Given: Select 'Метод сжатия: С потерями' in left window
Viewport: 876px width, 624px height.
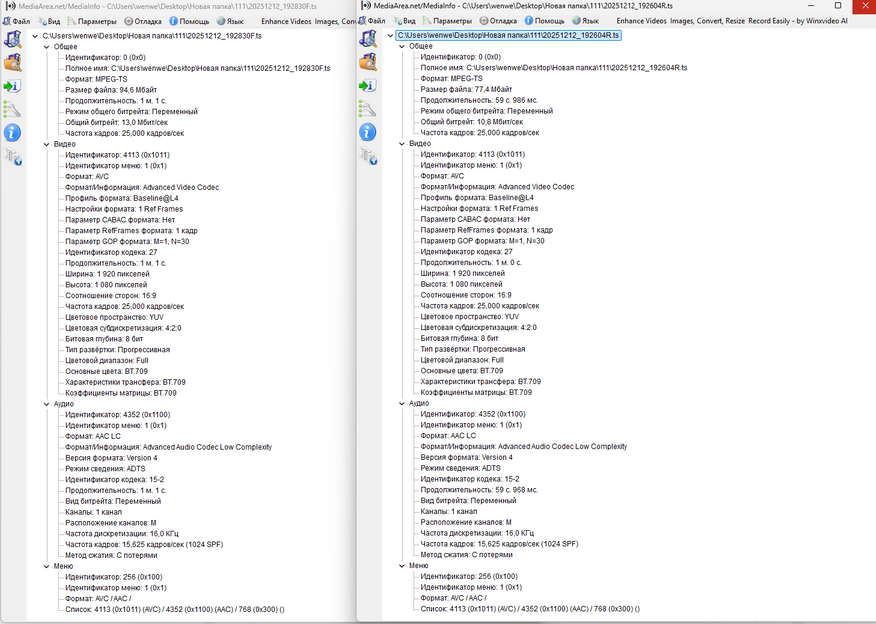Looking at the screenshot, I should tap(111, 556).
